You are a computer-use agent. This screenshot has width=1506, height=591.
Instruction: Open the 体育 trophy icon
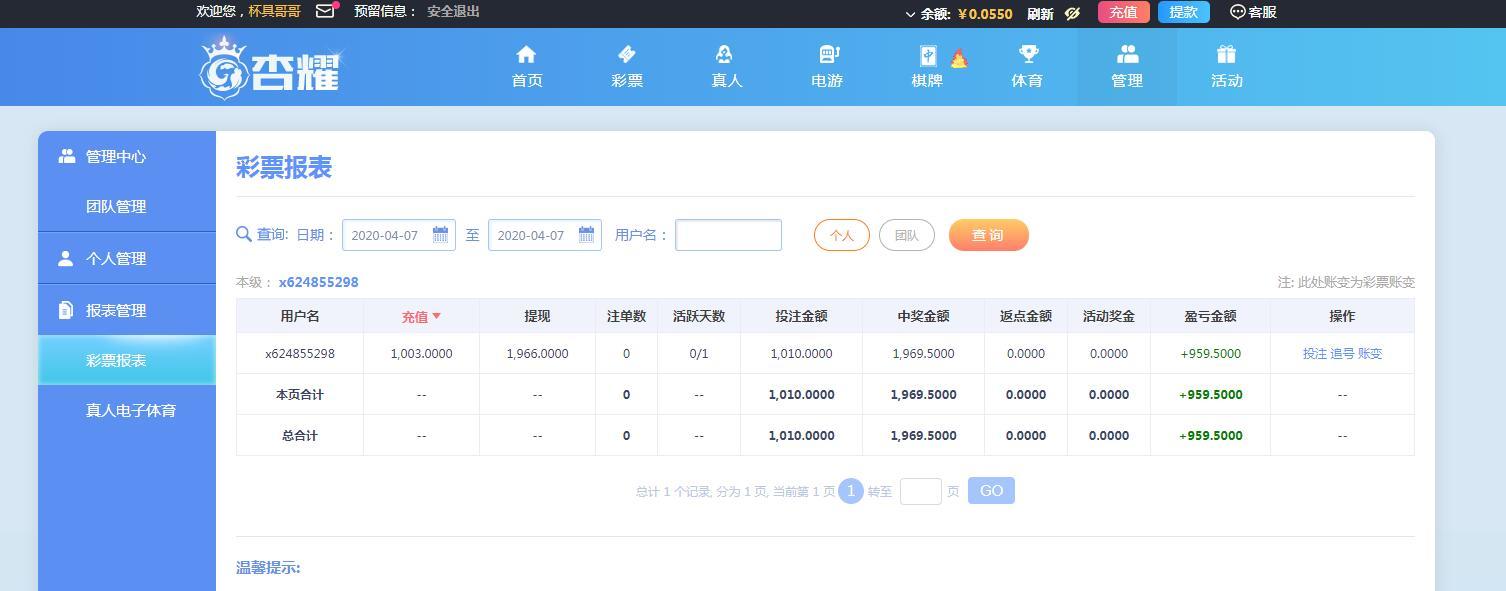[x=1028, y=54]
